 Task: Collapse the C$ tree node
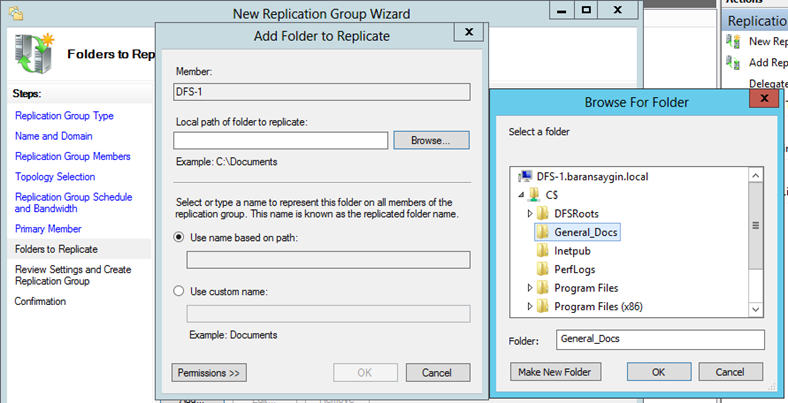[x=520, y=194]
